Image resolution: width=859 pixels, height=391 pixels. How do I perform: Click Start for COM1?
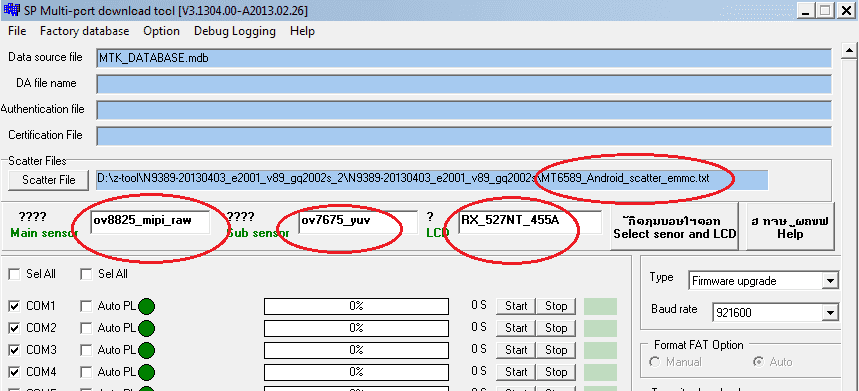(516, 306)
